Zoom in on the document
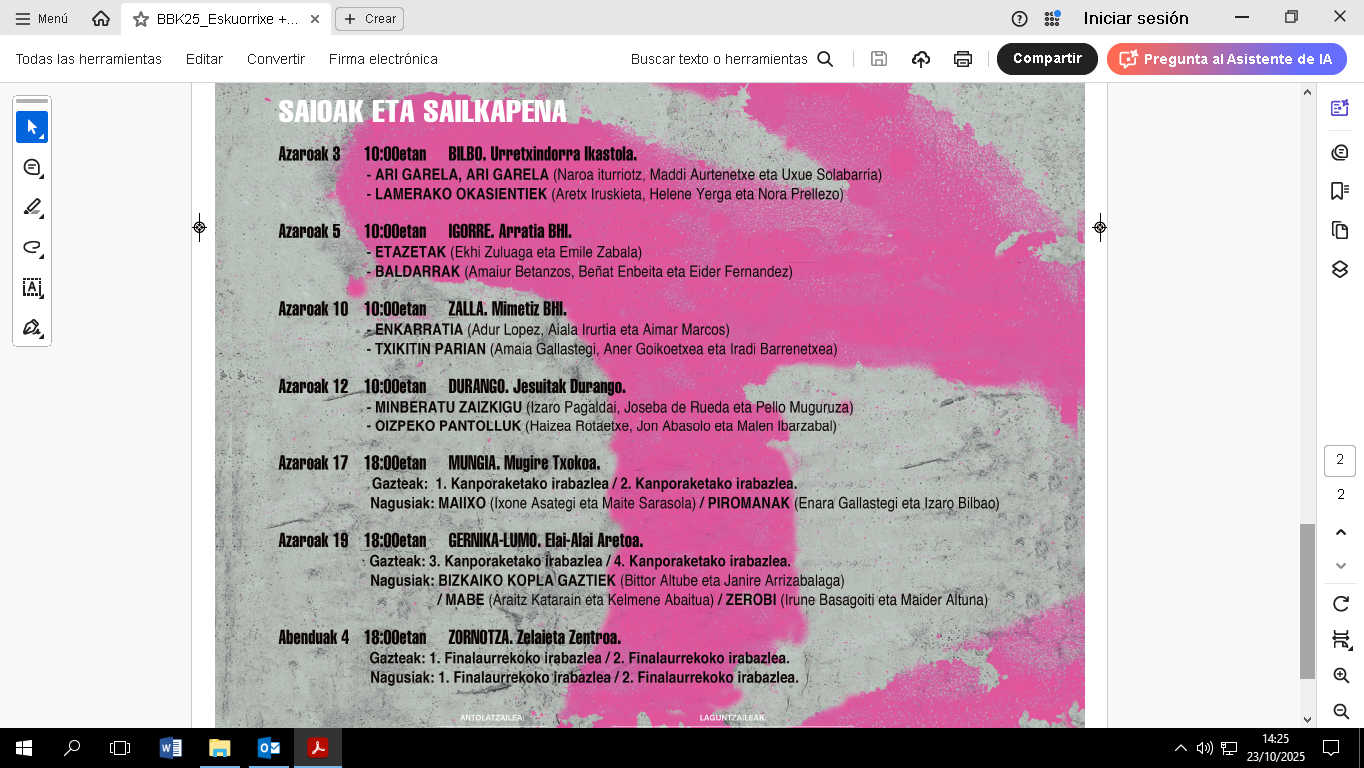The image size is (1364, 768). (x=1340, y=676)
